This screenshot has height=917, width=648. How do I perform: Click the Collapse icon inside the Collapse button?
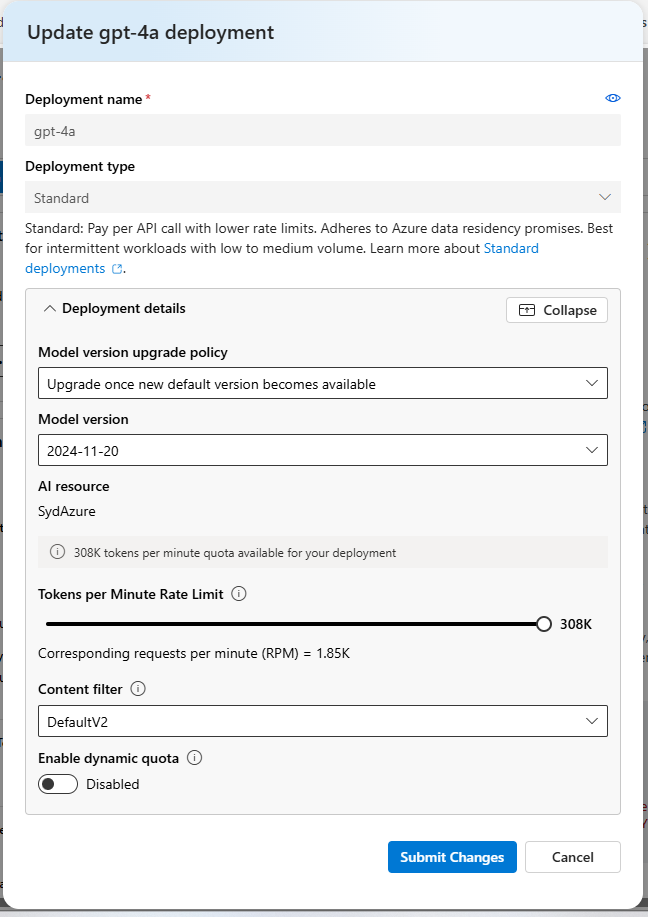pyautogui.click(x=527, y=310)
